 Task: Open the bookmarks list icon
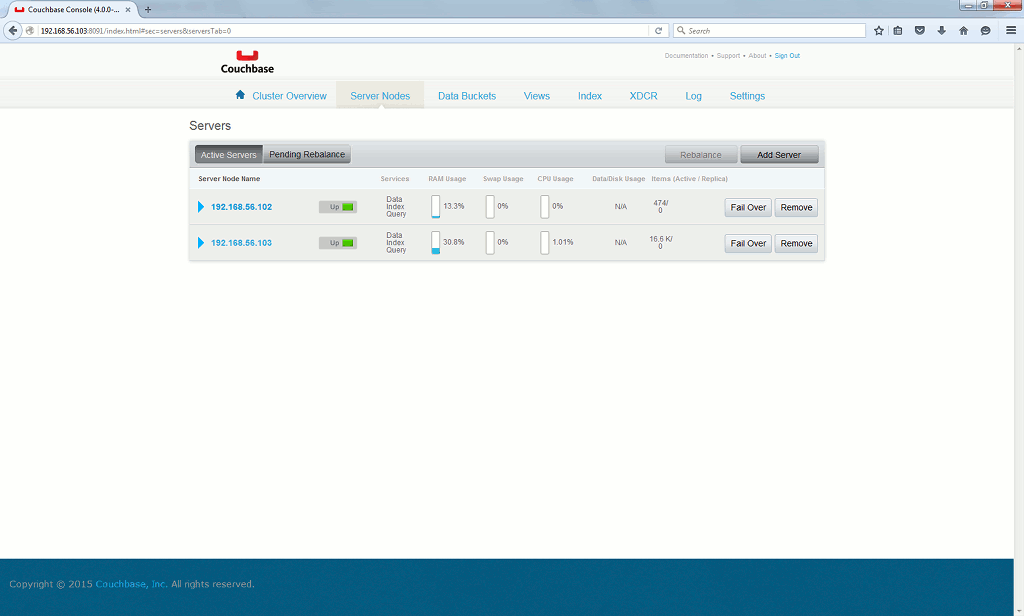click(898, 31)
